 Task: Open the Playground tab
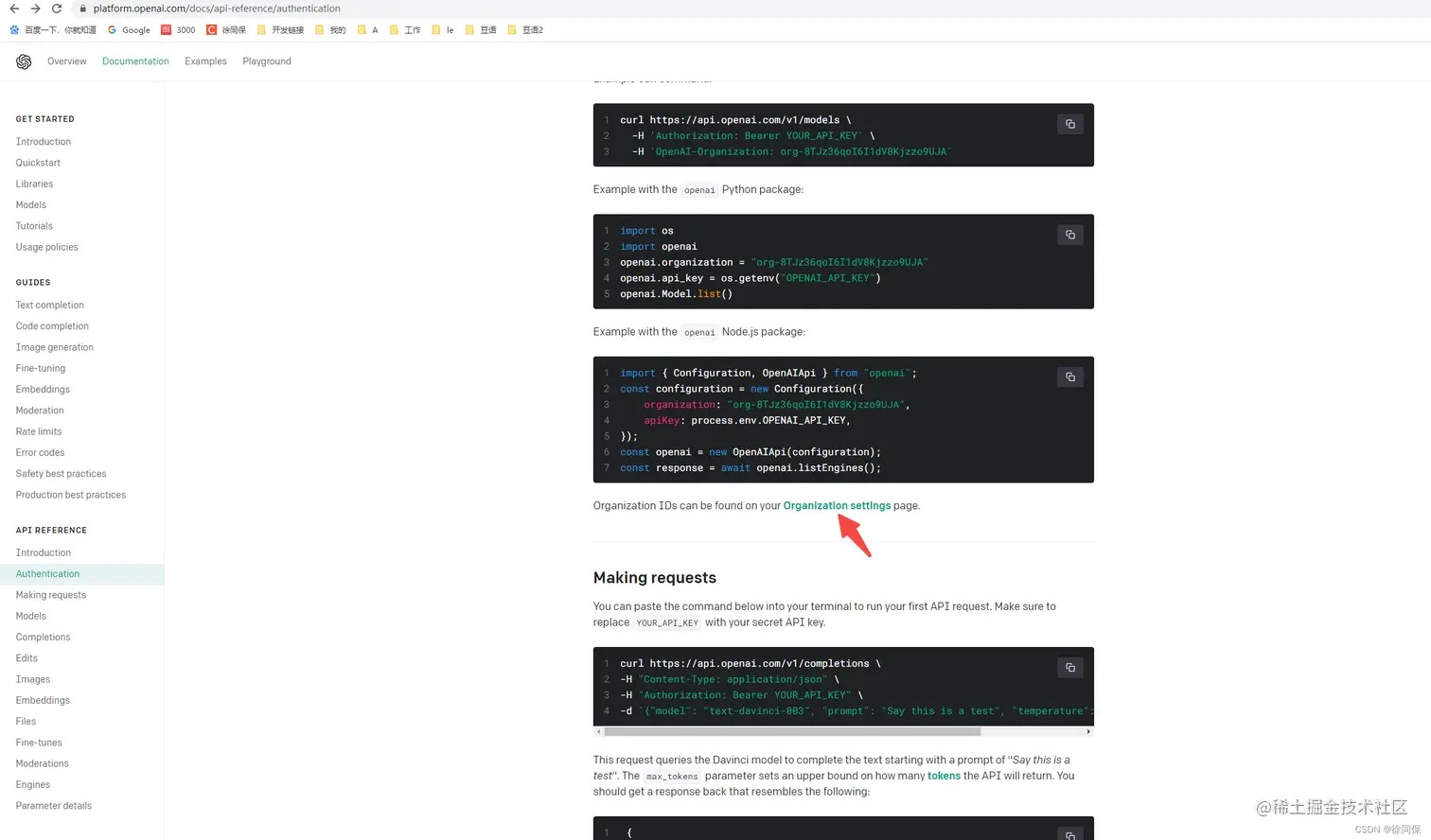(x=267, y=61)
